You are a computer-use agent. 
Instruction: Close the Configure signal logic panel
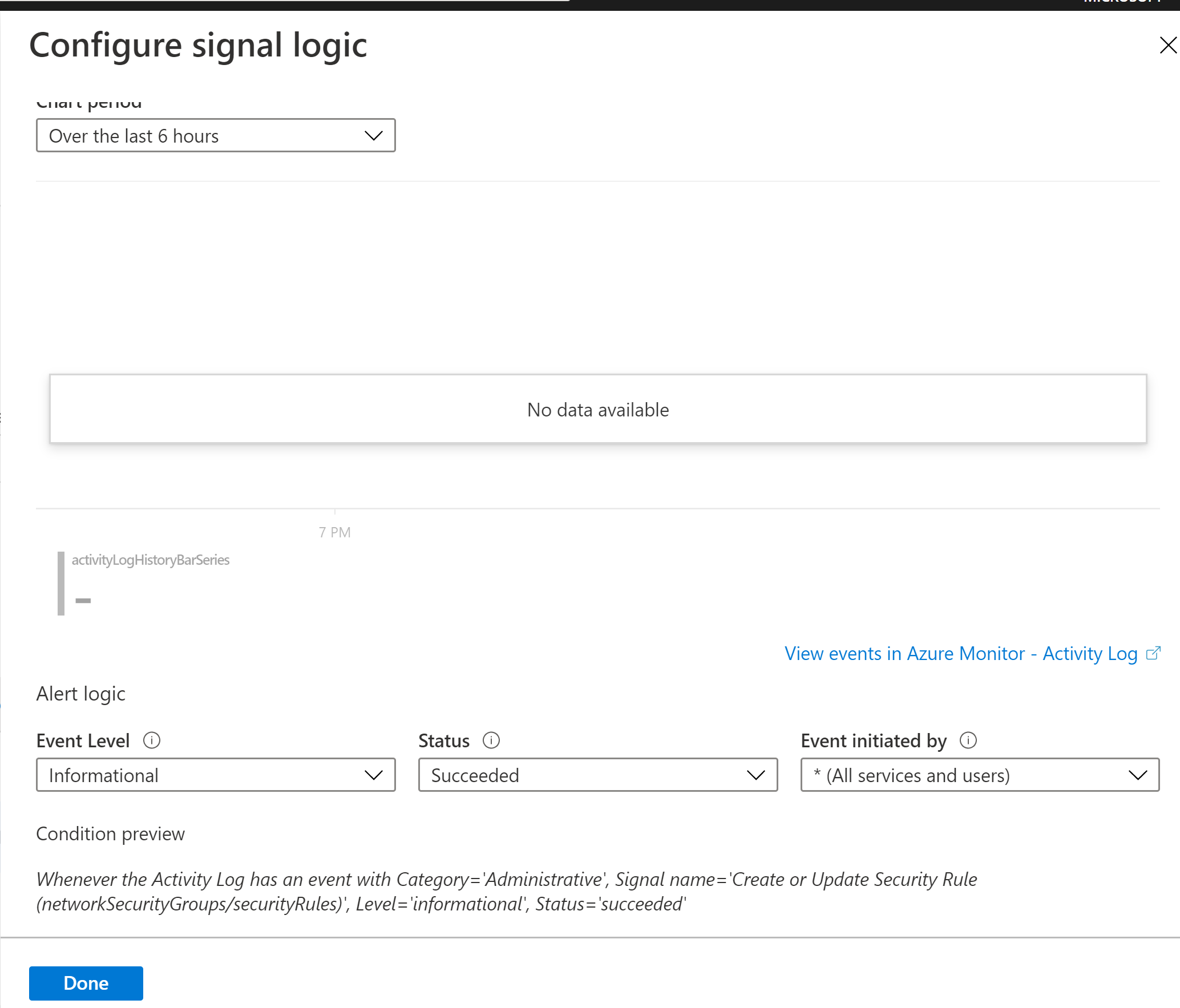pyautogui.click(x=1167, y=45)
